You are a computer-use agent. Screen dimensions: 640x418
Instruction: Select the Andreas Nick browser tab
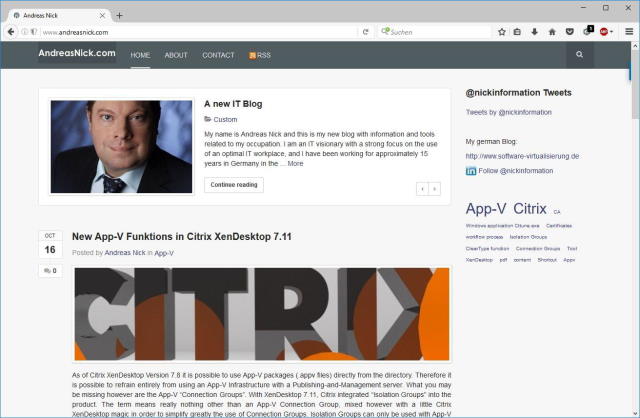click(59, 16)
